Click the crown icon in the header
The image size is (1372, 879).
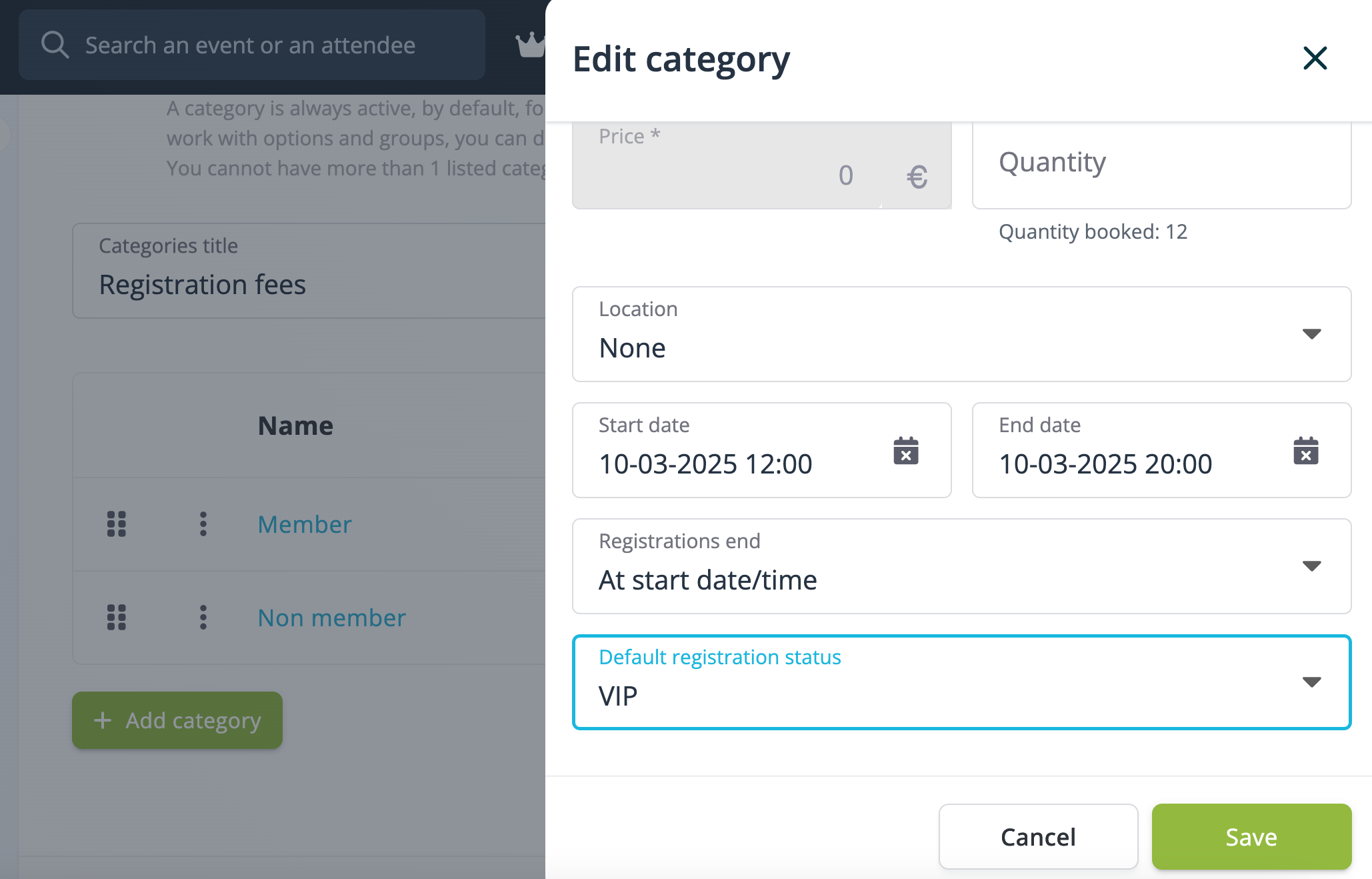[531, 45]
